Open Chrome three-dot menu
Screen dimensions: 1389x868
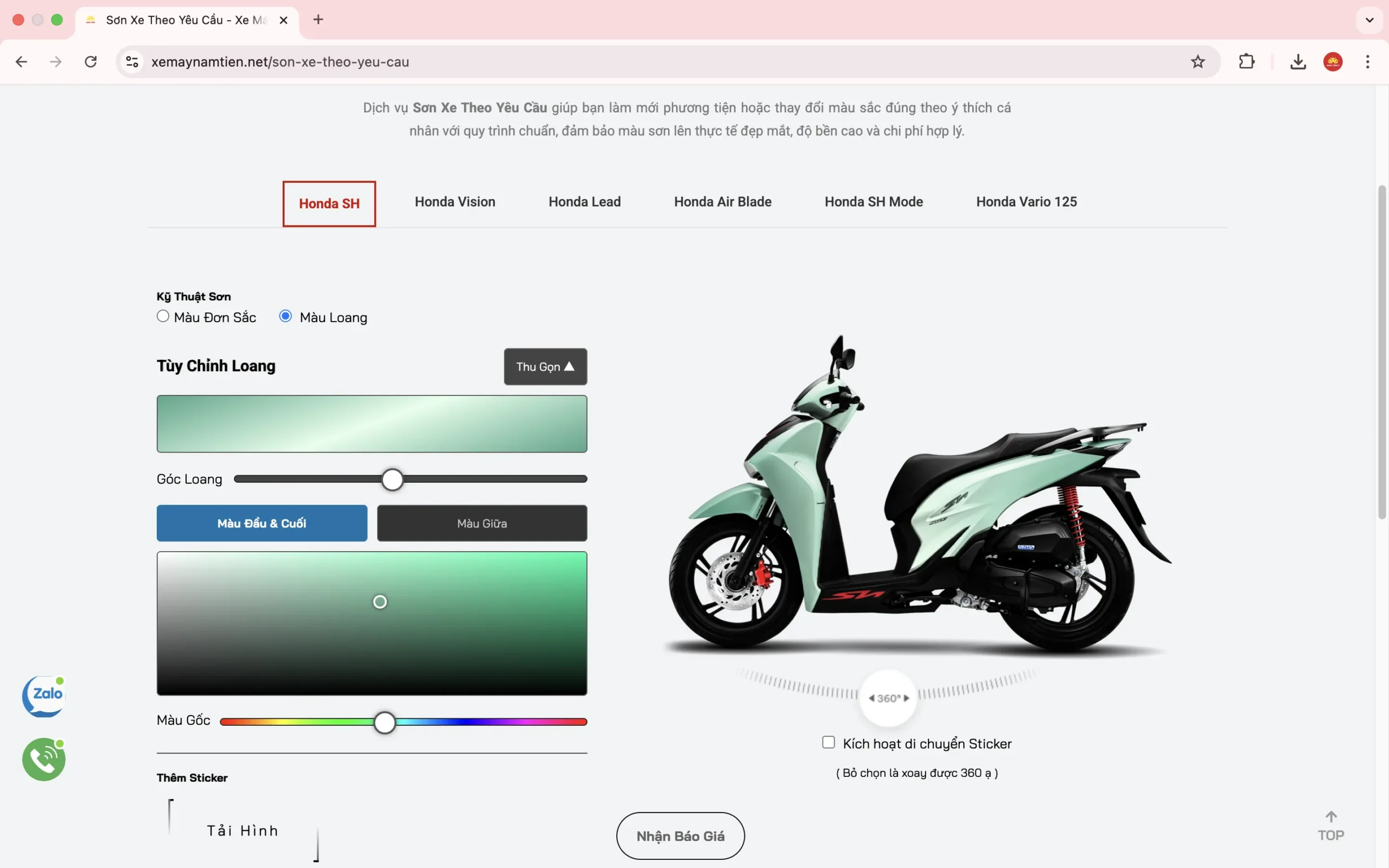pyautogui.click(x=1367, y=61)
